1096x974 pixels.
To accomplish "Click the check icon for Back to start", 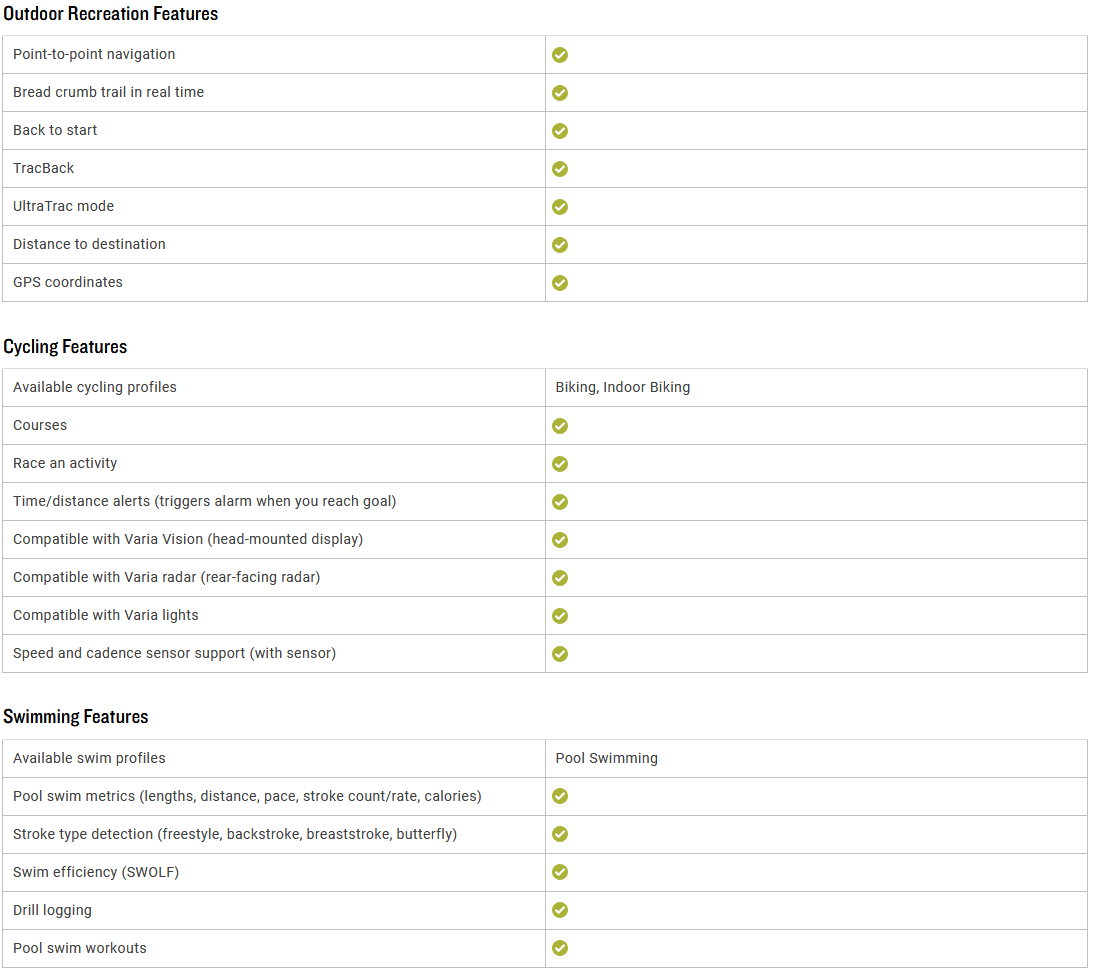I will pos(560,131).
